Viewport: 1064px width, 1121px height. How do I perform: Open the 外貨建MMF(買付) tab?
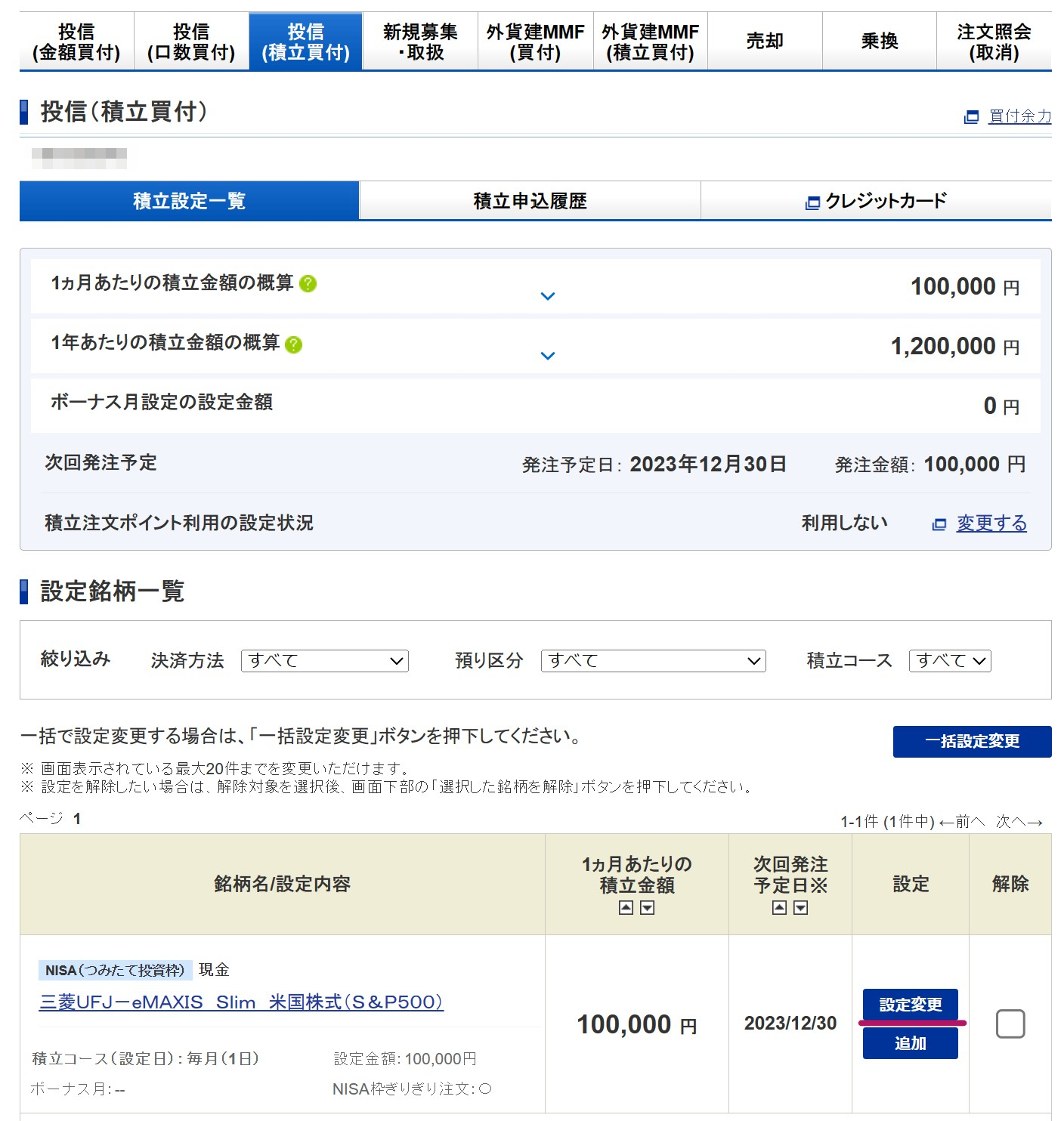click(x=535, y=42)
